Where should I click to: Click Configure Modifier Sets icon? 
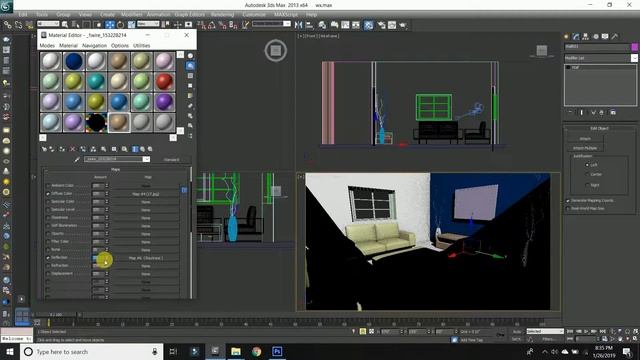[613, 112]
